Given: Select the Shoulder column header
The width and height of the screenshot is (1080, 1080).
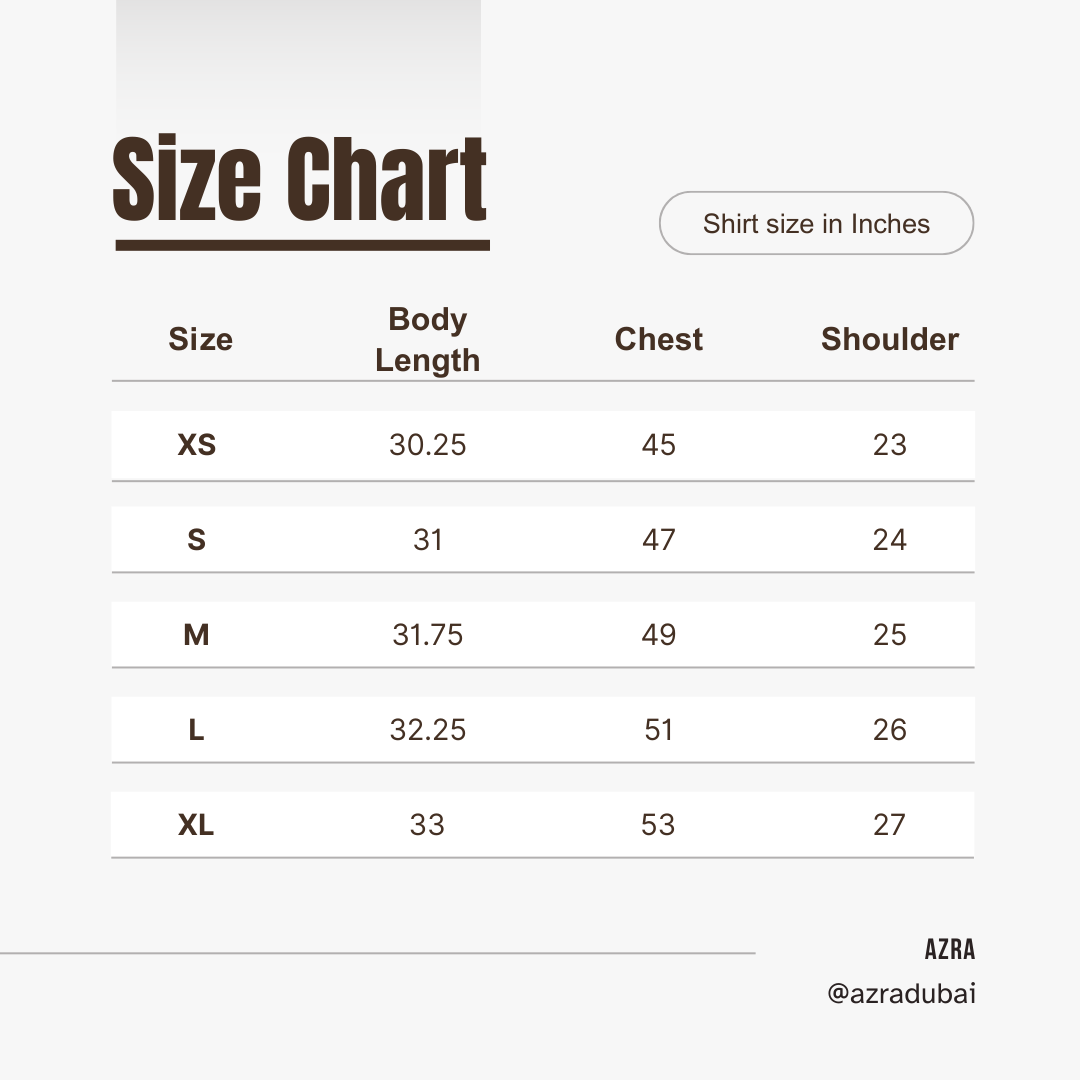Looking at the screenshot, I should [x=889, y=340].
